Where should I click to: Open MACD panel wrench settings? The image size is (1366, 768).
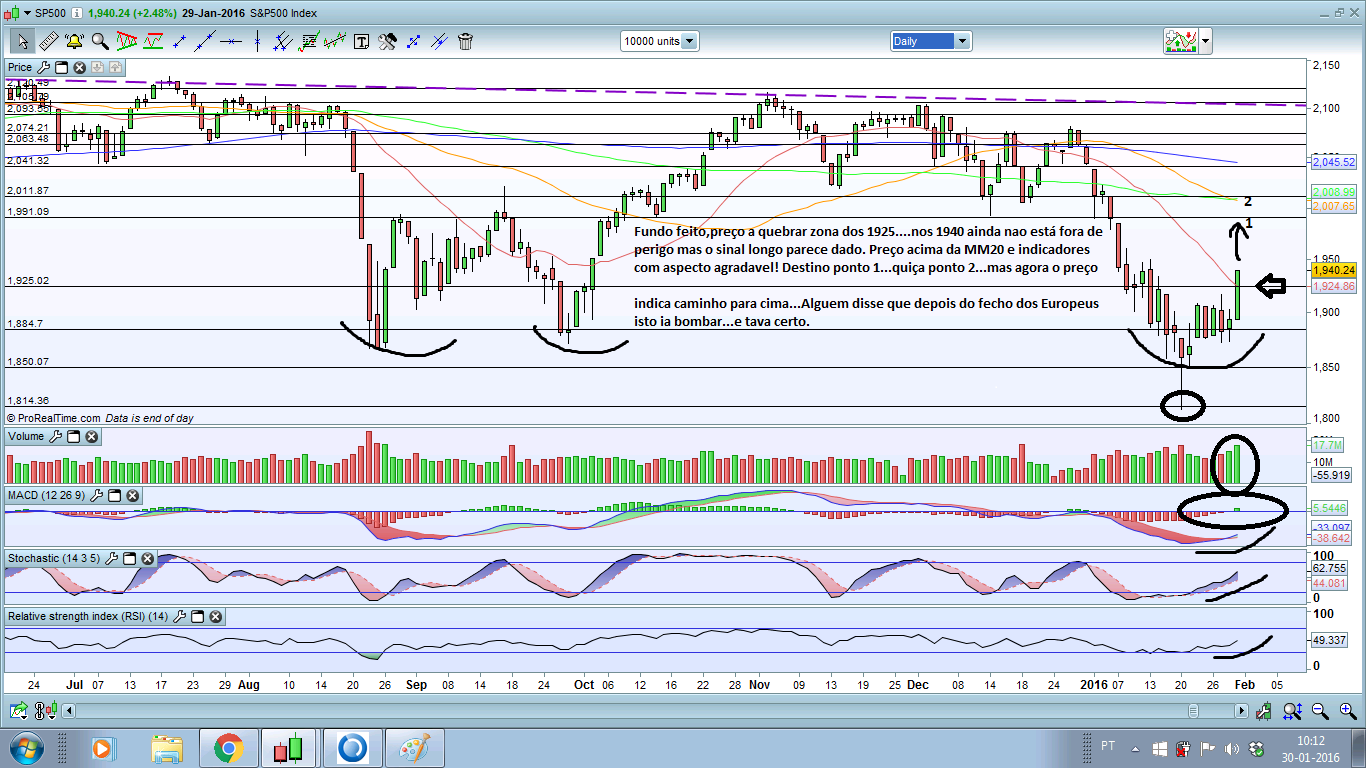point(97,495)
